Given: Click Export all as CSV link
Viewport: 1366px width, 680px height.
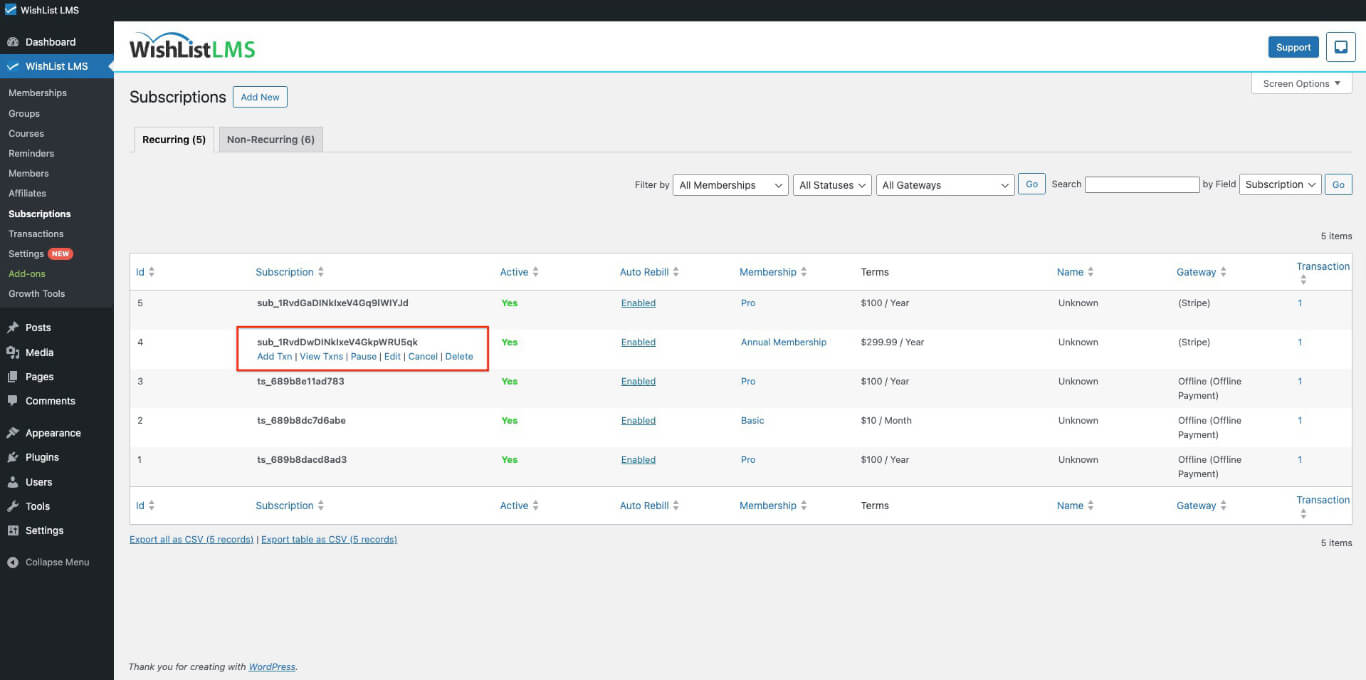Looking at the screenshot, I should [x=190, y=539].
